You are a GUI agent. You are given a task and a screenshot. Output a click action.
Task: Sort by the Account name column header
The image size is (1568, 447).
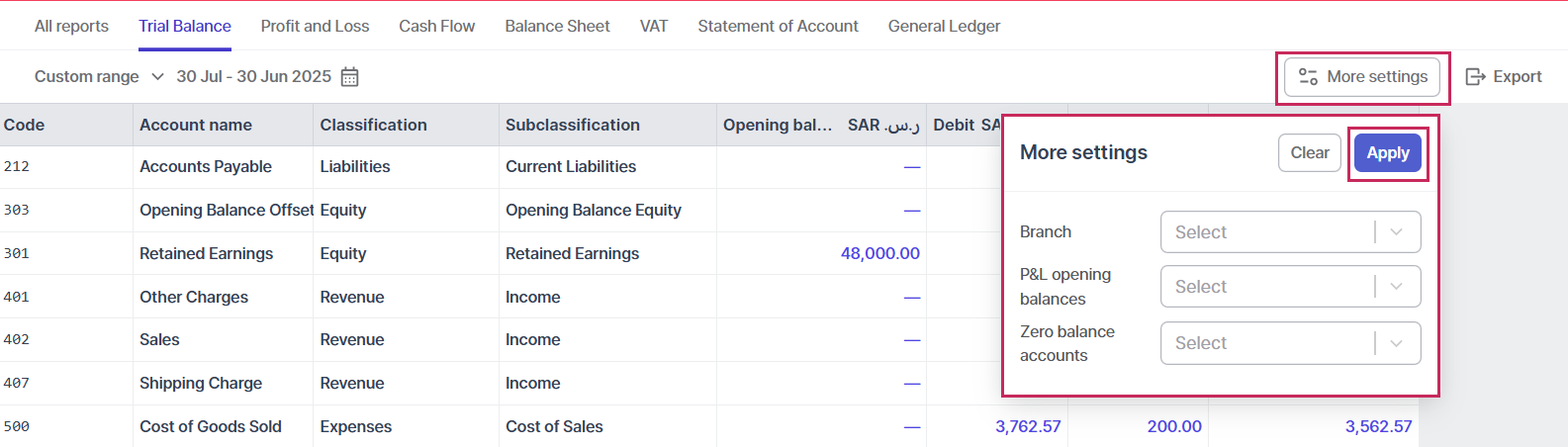tap(196, 126)
